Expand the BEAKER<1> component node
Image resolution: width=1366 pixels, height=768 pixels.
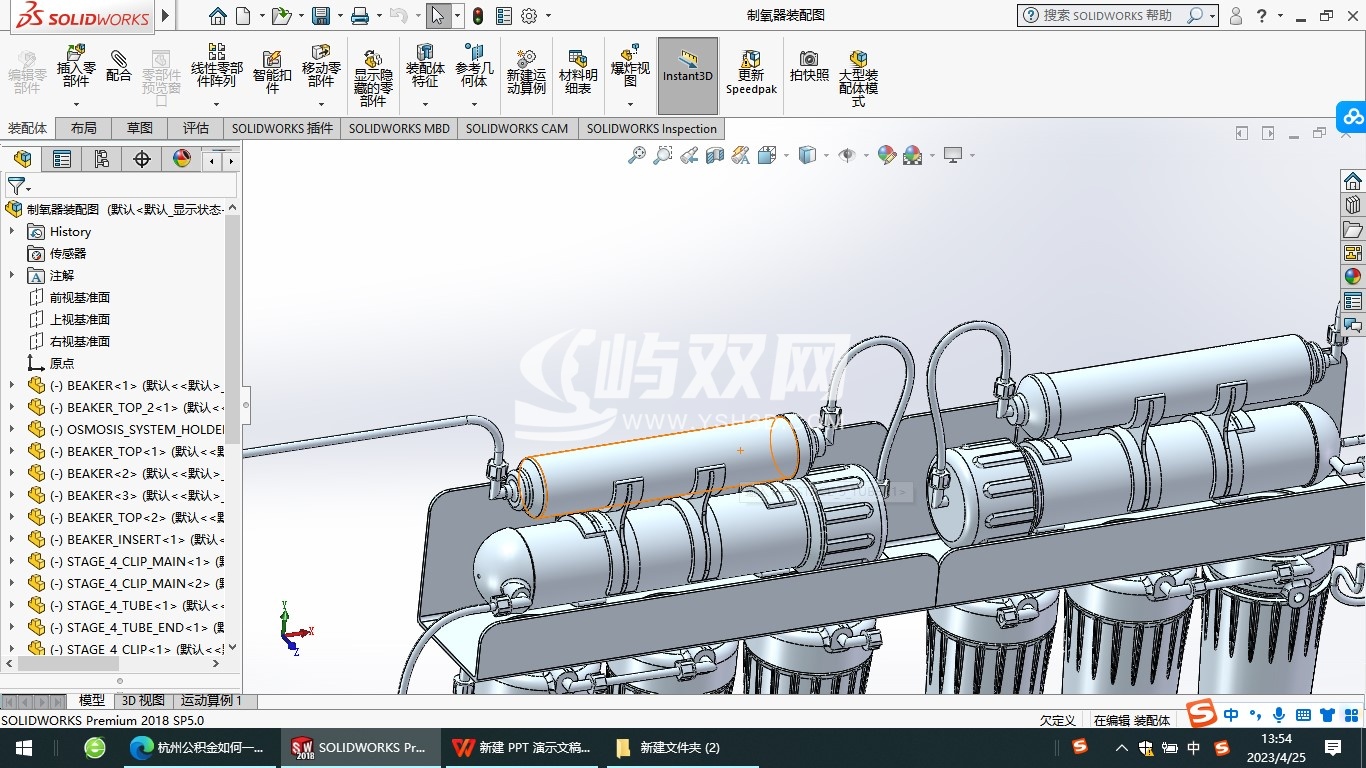pos(12,385)
